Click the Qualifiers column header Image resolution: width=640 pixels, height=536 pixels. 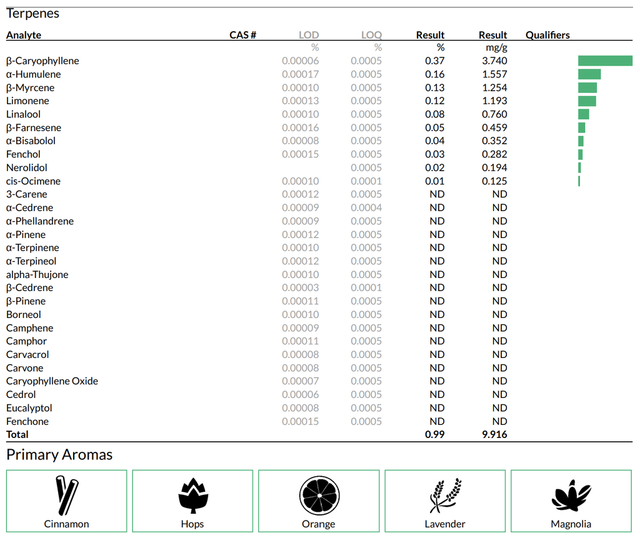(547, 35)
